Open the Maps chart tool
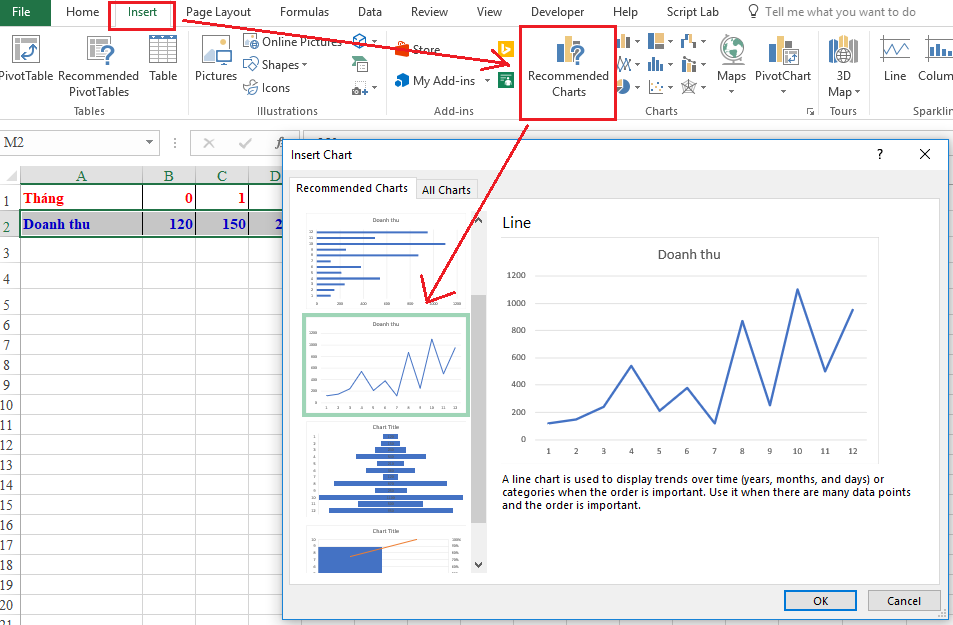 (x=731, y=62)
